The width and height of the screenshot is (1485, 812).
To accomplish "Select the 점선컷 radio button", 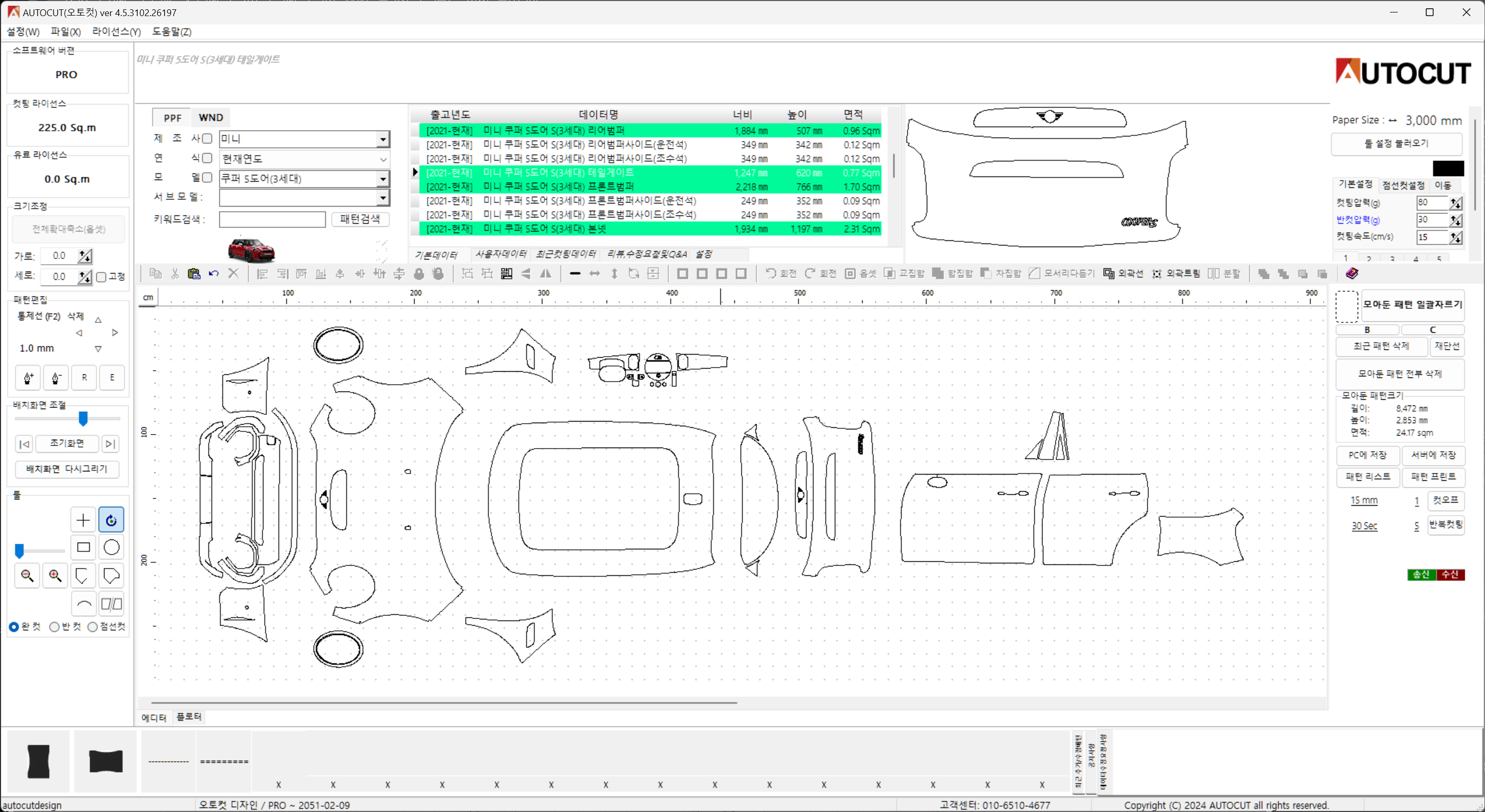I will pos(92,627).
